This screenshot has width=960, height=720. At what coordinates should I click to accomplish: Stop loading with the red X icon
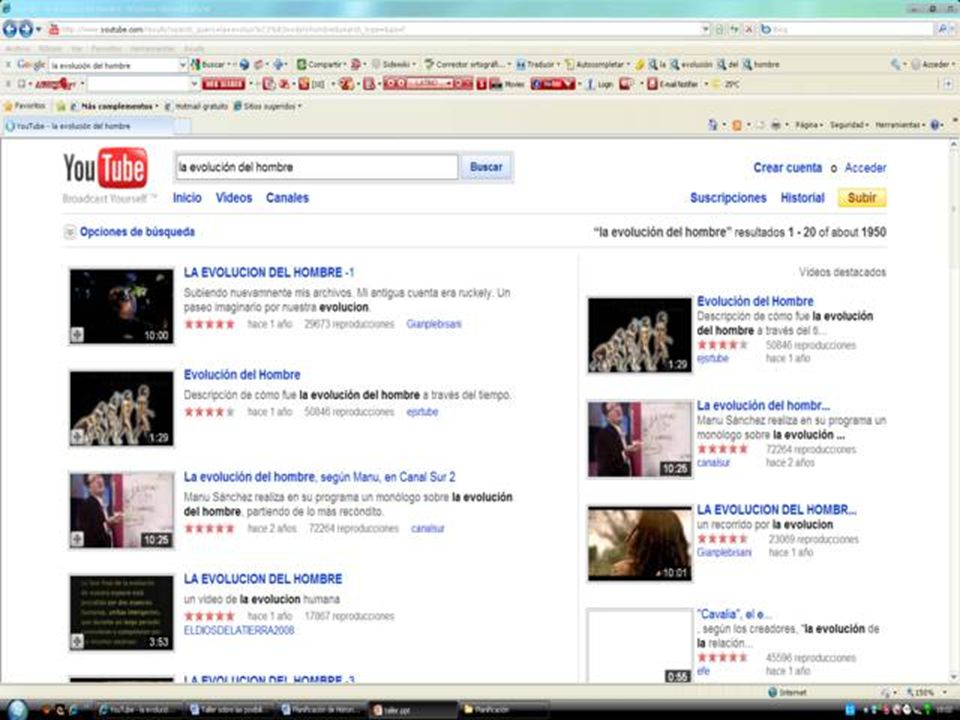(748, 29)
